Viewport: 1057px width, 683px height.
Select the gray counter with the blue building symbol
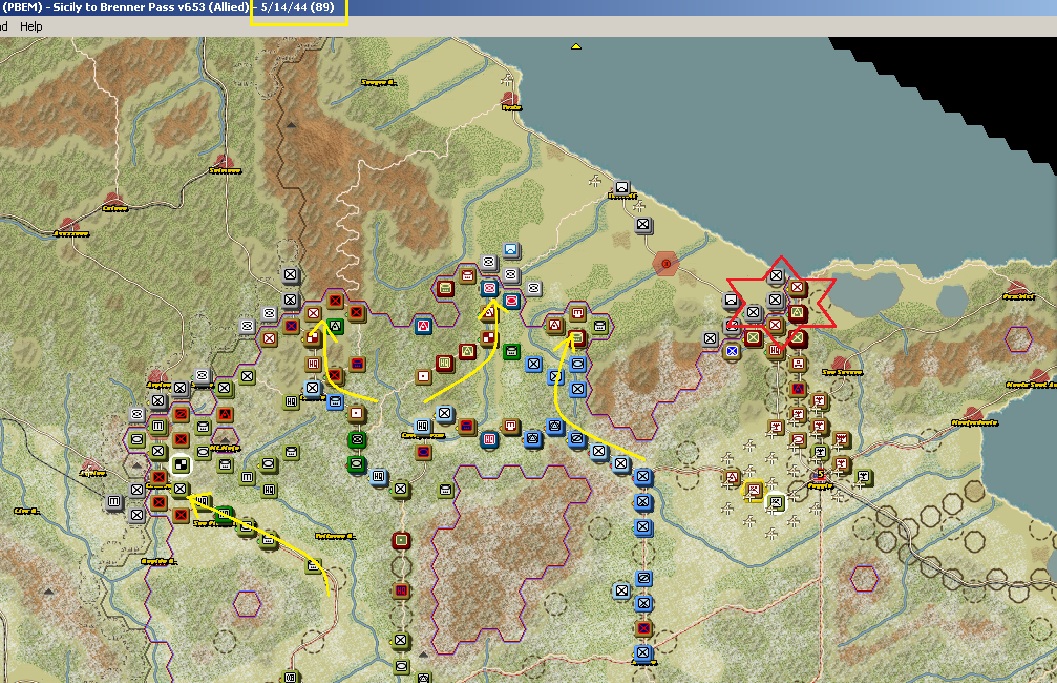(x=511, y=250)
